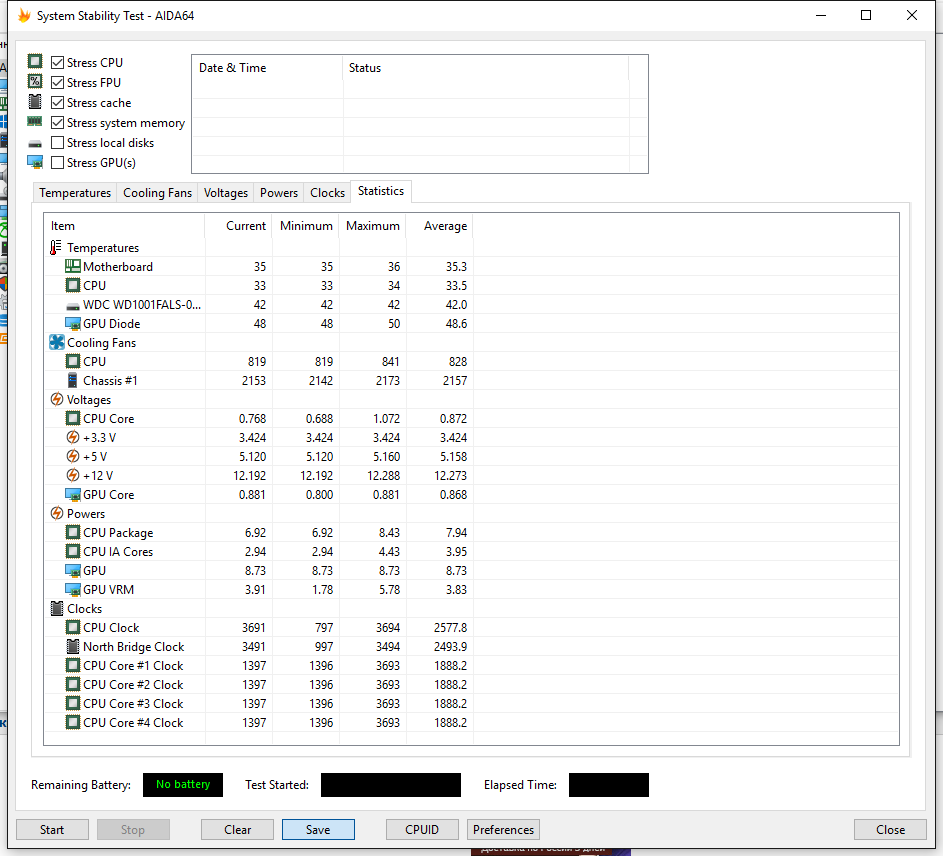Start the stability test
The image size is (943, 856).
click(52, 830)
